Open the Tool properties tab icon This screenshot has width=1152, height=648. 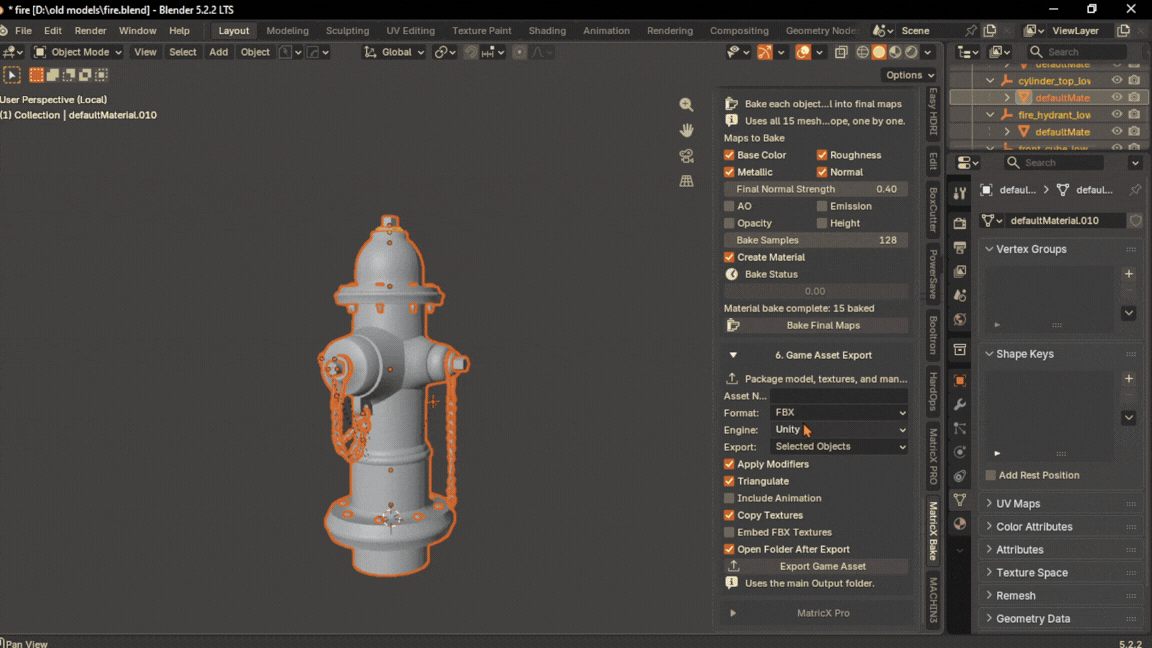960,194
